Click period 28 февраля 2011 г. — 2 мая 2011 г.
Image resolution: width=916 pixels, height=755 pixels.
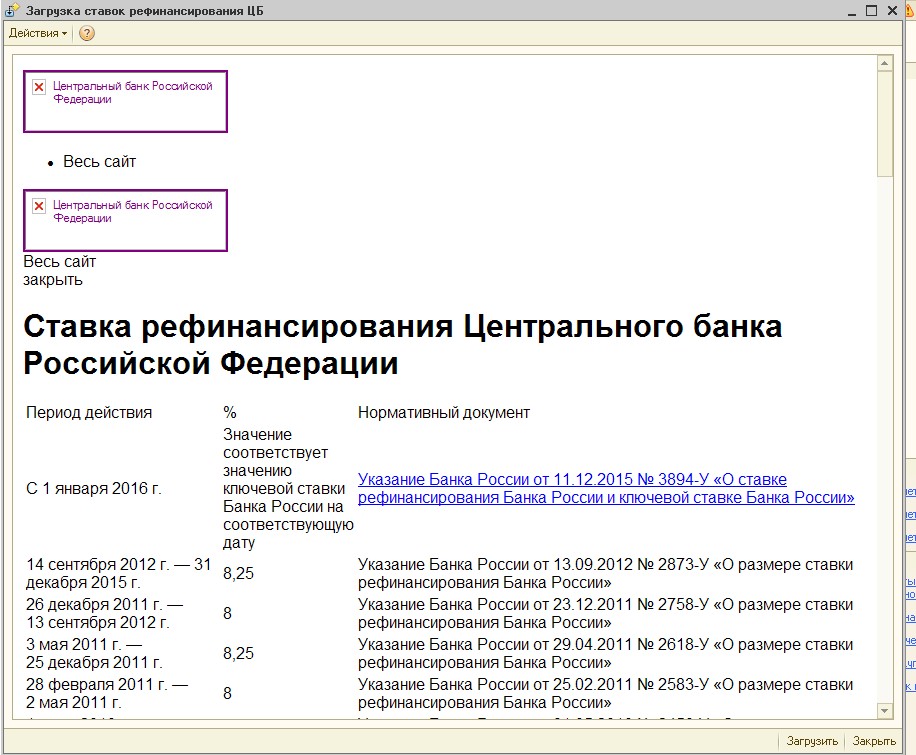[107, 693]
